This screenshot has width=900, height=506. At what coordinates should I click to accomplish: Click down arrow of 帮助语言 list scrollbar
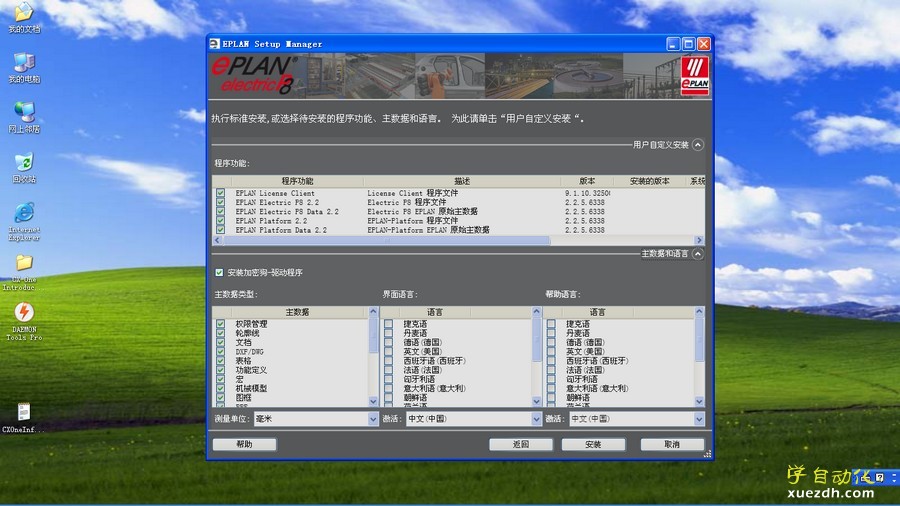(x=699, y=402)
